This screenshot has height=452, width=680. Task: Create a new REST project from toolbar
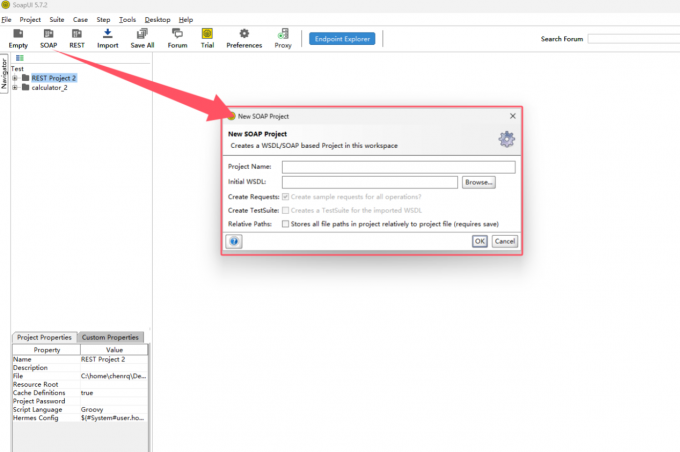[77, 38]
